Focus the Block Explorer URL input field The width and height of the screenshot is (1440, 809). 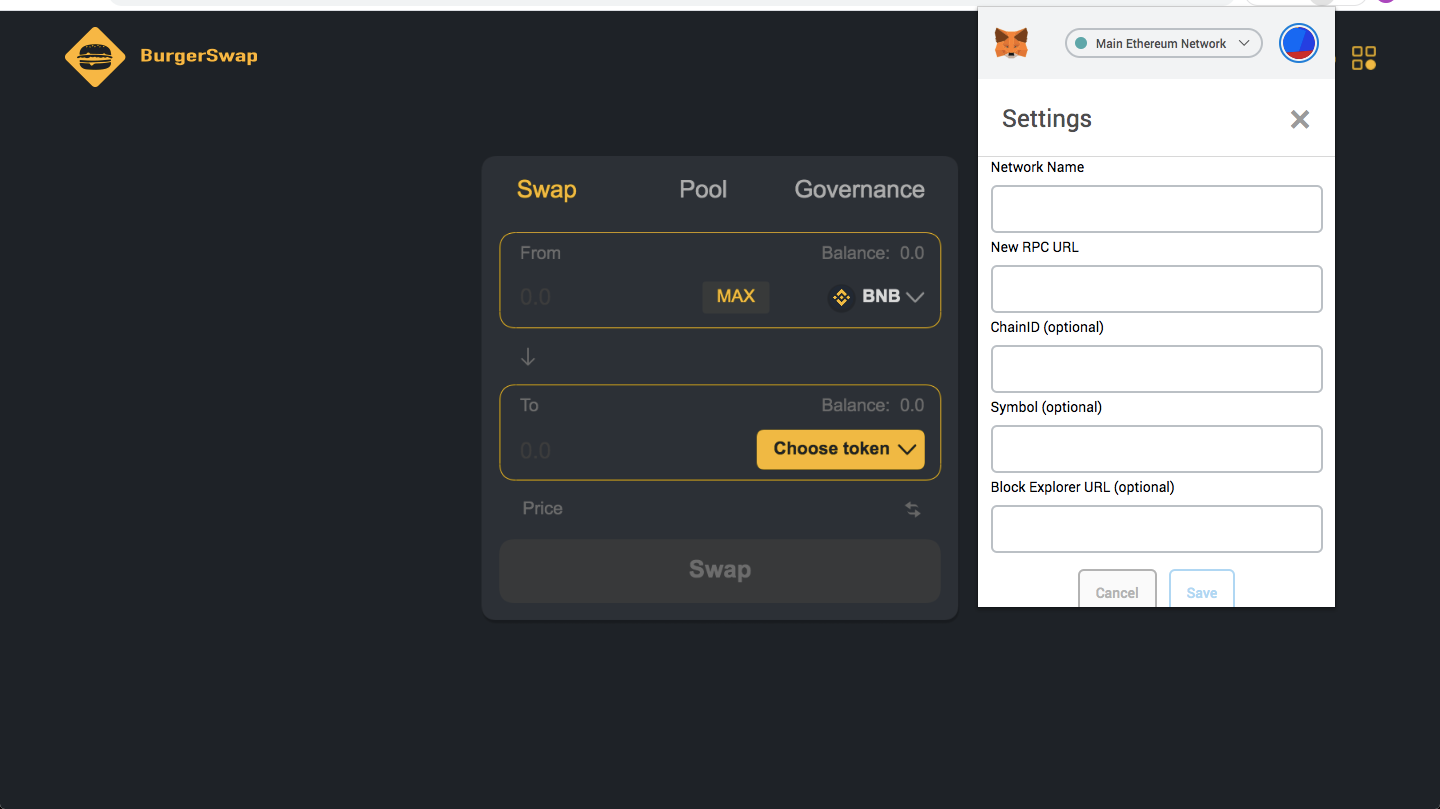[x=1157, y=529]
